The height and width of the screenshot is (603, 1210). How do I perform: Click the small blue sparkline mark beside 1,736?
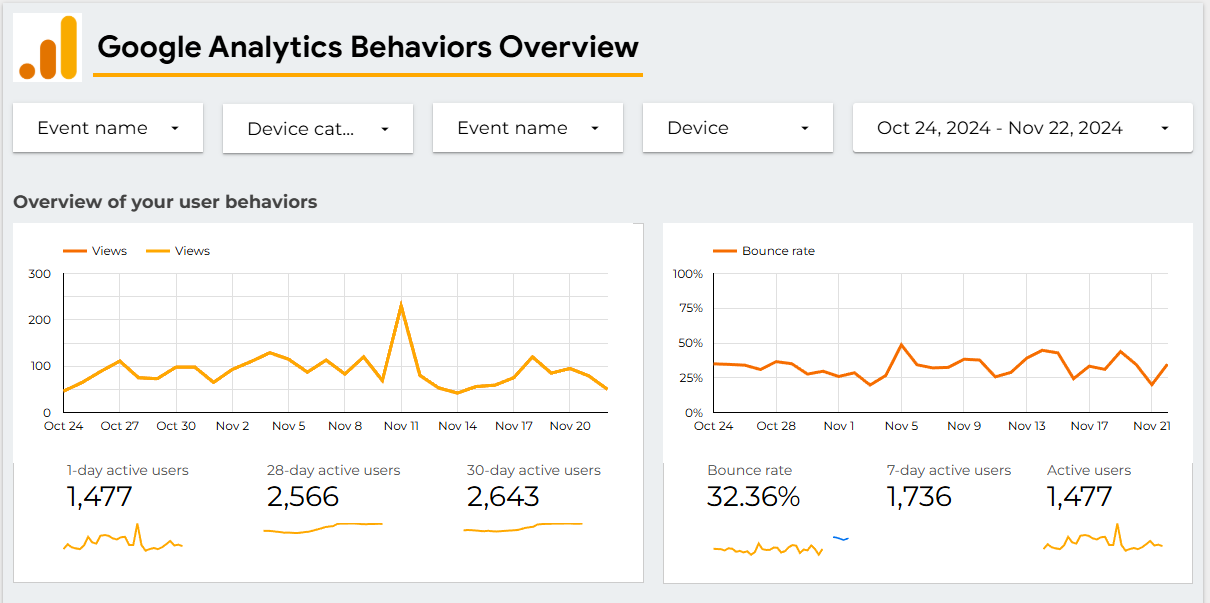pos(841,539)
